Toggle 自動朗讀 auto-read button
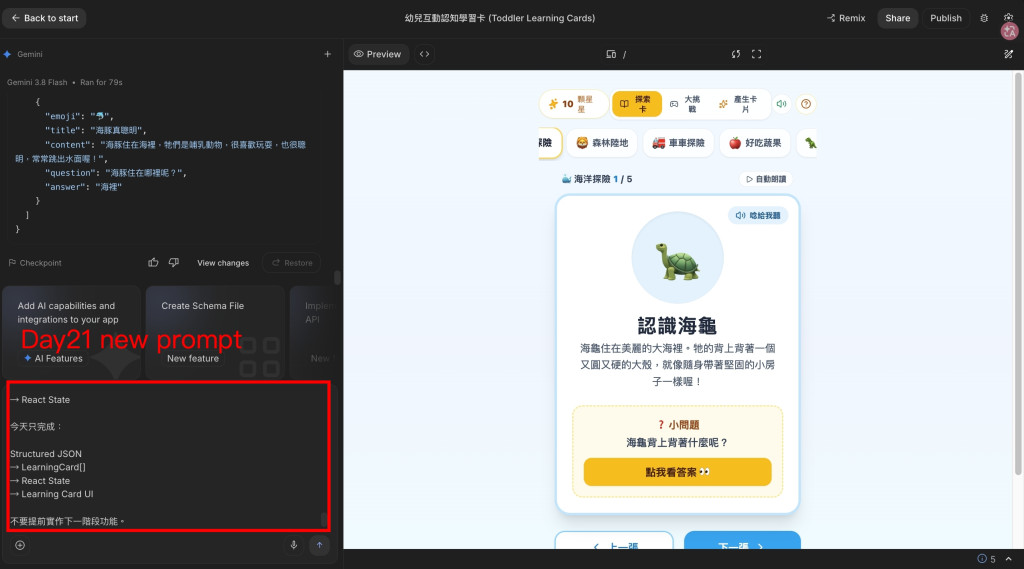Image resolution: width=1024 pixels, height=569 pixels. (766, 179)
